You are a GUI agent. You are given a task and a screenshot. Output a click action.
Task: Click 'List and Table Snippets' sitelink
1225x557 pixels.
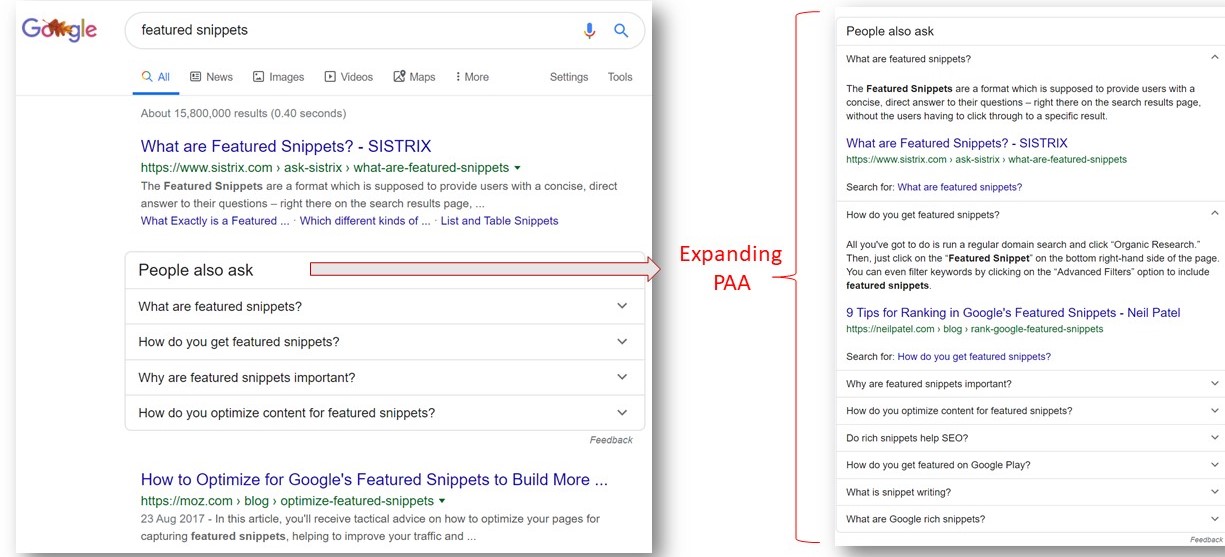[499, 221]
